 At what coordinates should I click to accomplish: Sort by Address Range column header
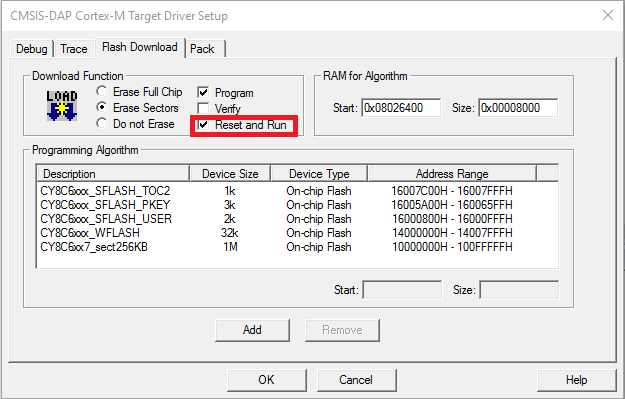(452, 174)
